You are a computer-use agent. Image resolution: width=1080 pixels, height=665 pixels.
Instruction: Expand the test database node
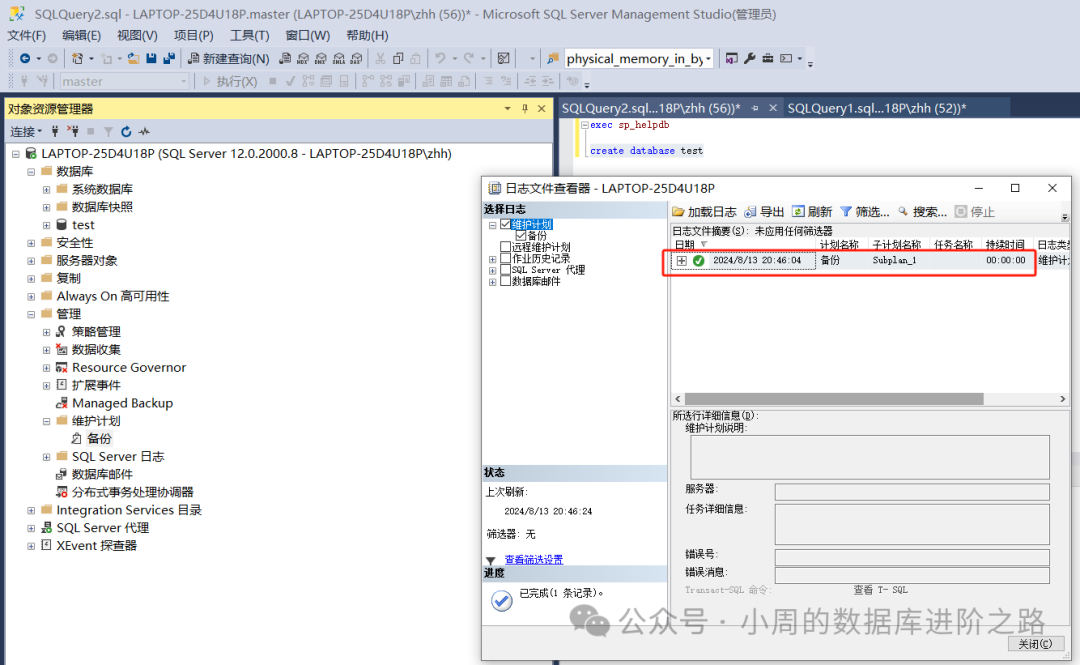[x=46, y=225]
